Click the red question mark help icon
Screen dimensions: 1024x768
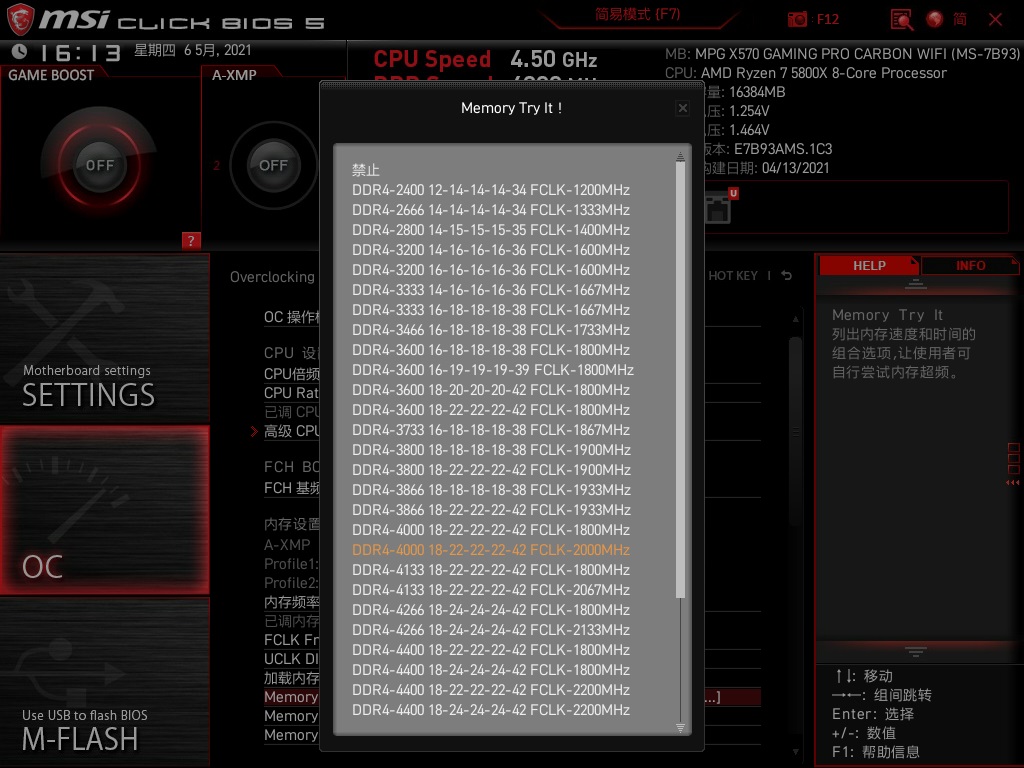pos(191,240)
